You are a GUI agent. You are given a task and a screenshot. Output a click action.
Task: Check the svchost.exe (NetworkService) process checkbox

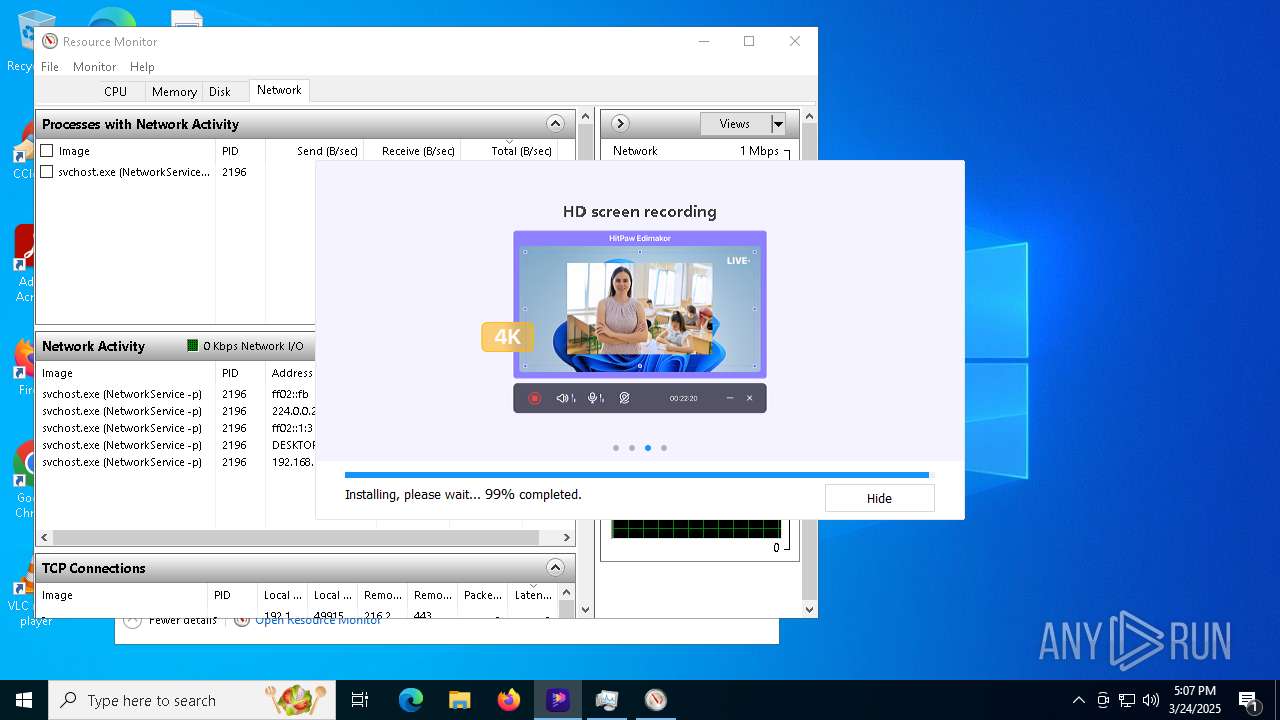click(47, 172)
